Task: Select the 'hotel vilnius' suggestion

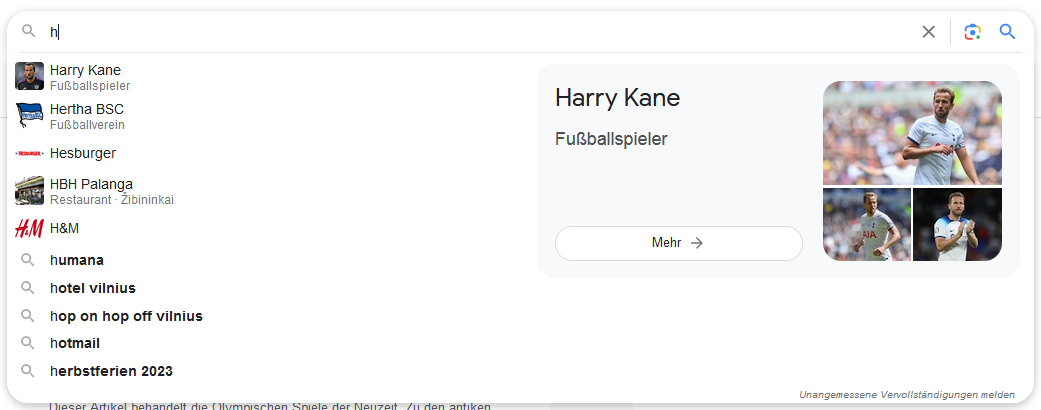Action: coord(93,288)
